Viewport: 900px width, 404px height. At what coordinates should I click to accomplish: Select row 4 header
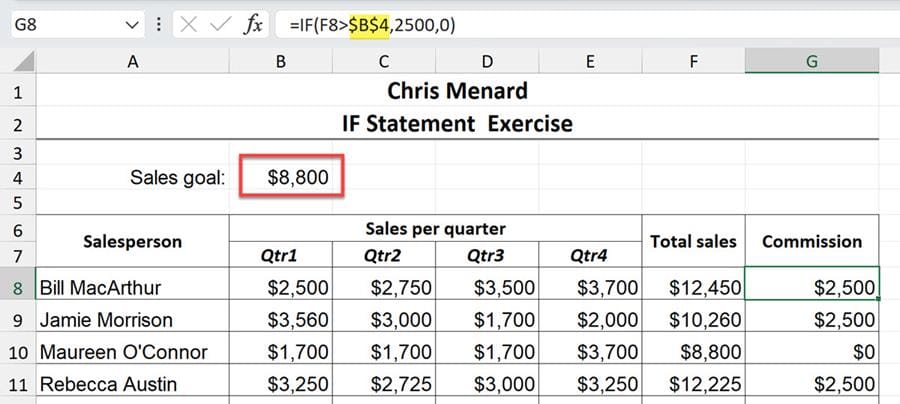point(17,178)
